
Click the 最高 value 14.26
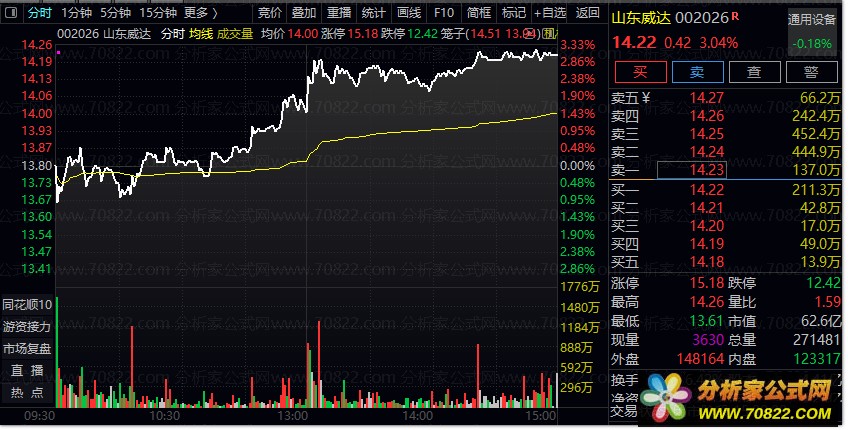(706, 302)
